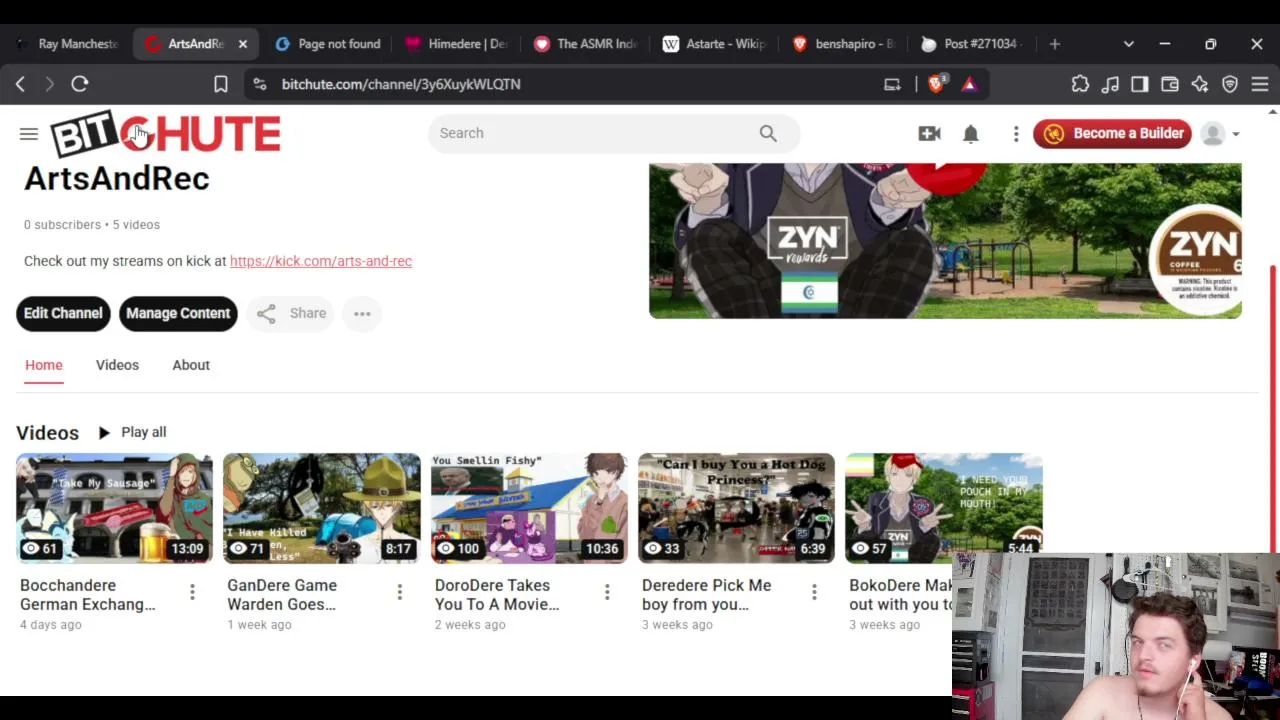Click the ZYN channel banner image
1280x720 pixels.
coord(945,241)
